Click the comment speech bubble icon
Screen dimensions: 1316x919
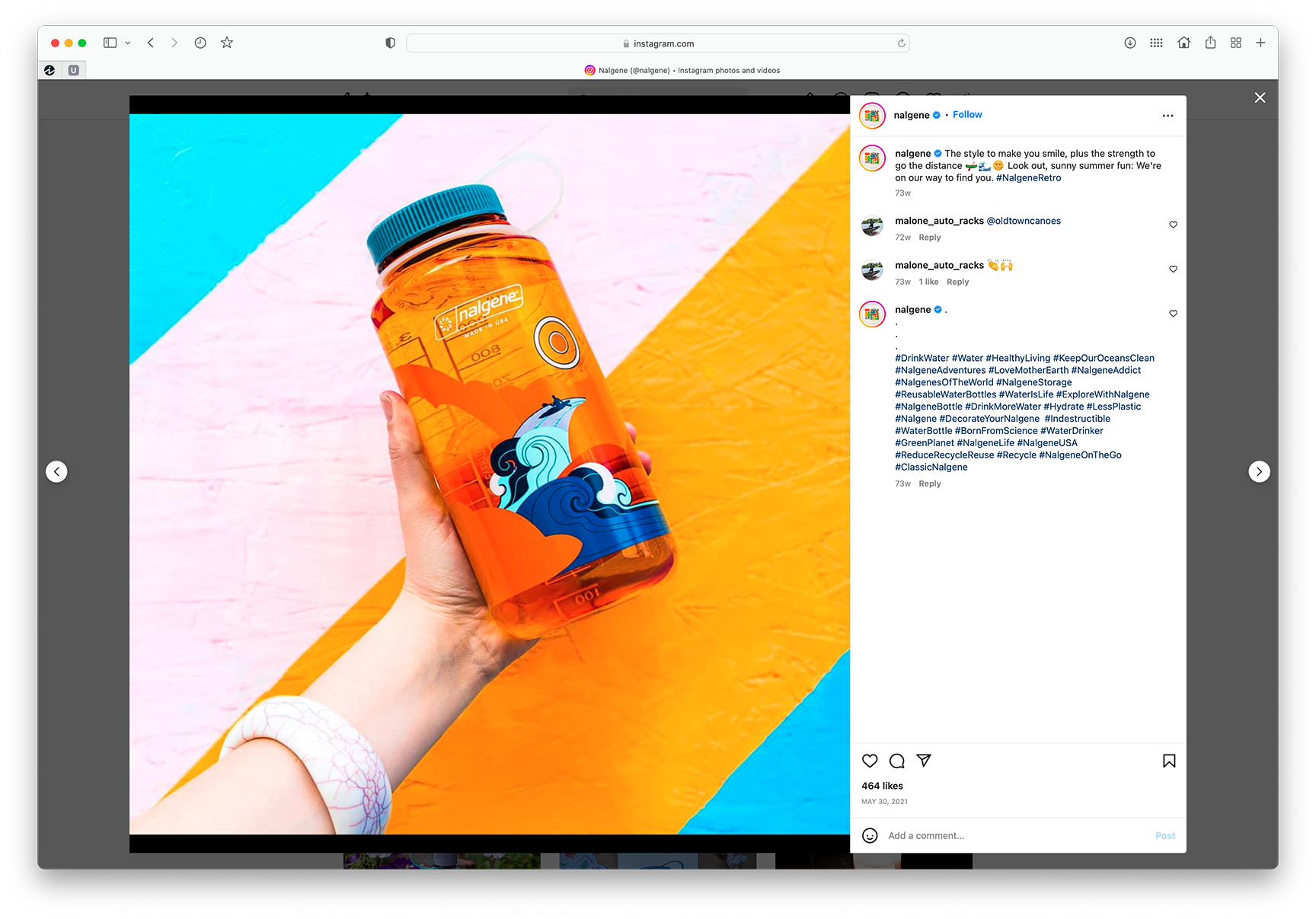(x=897, y=761)
